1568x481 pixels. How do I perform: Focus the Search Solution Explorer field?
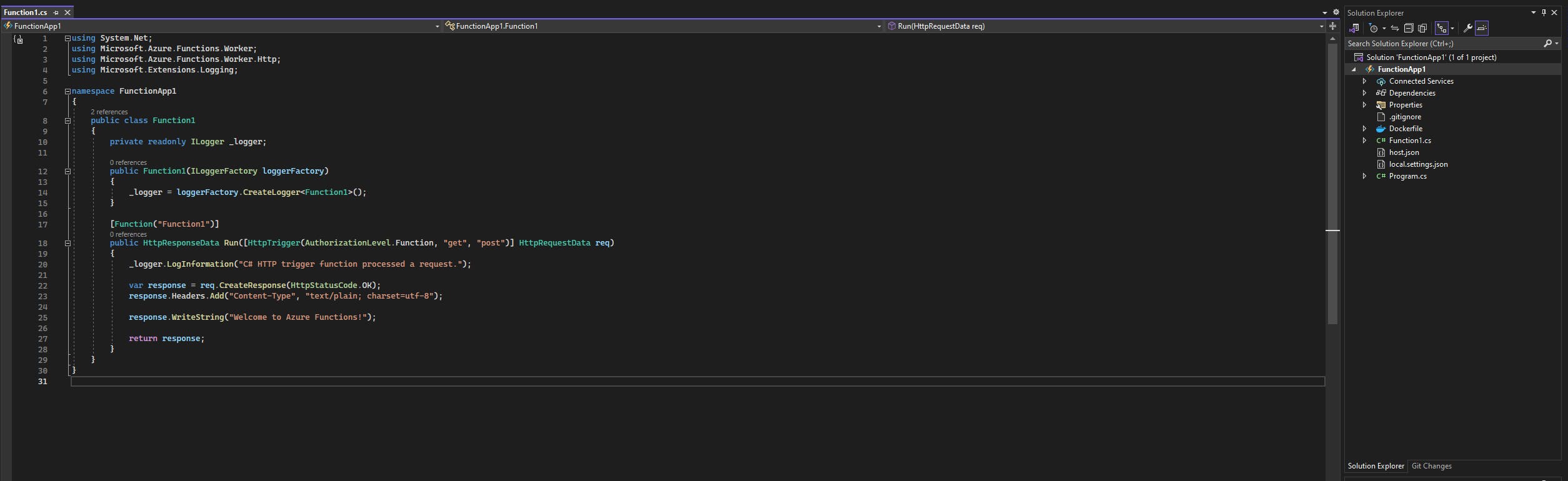(x=1444, y=44)
